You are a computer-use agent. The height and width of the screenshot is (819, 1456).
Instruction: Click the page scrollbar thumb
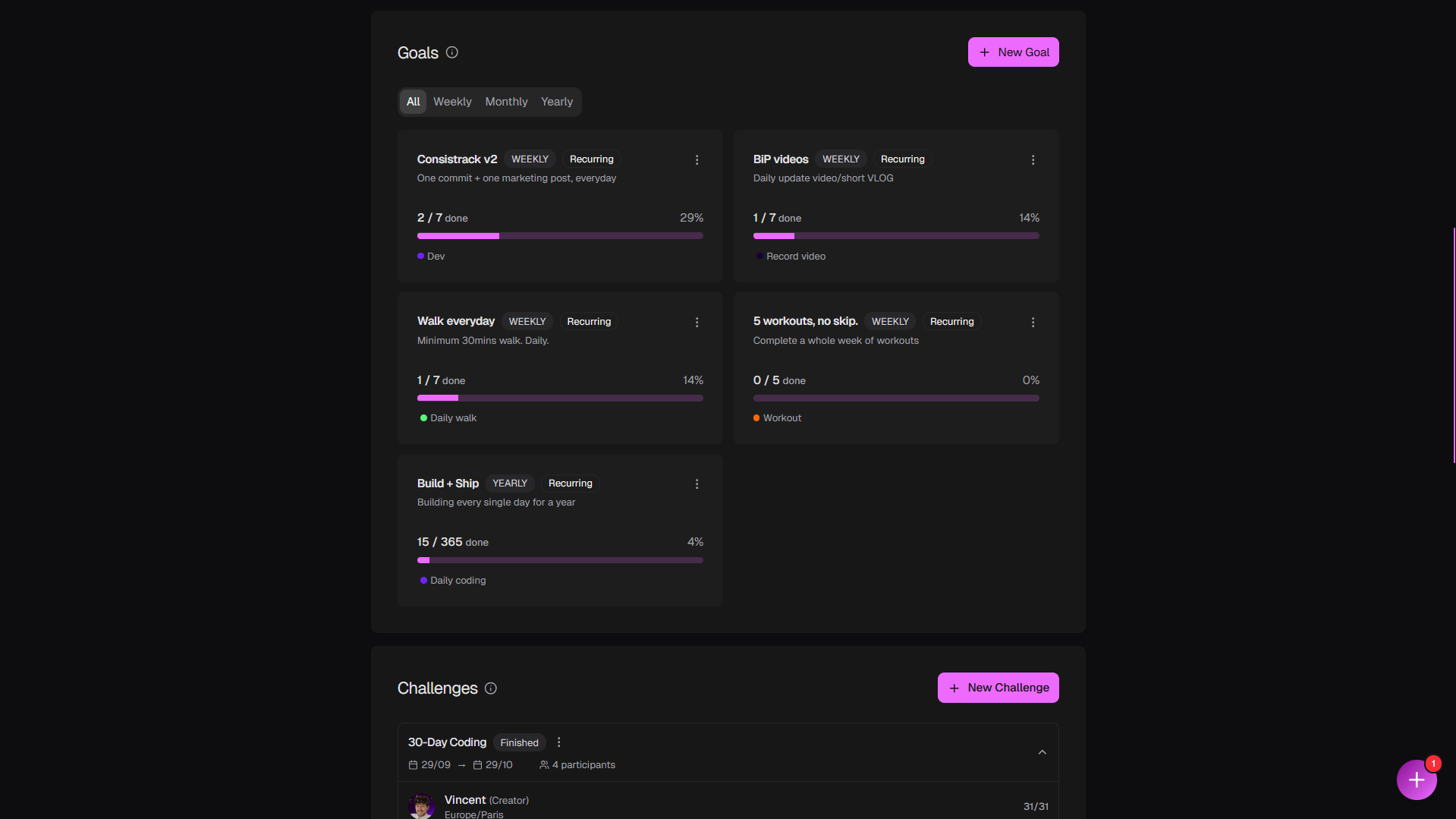(1454, 345)
